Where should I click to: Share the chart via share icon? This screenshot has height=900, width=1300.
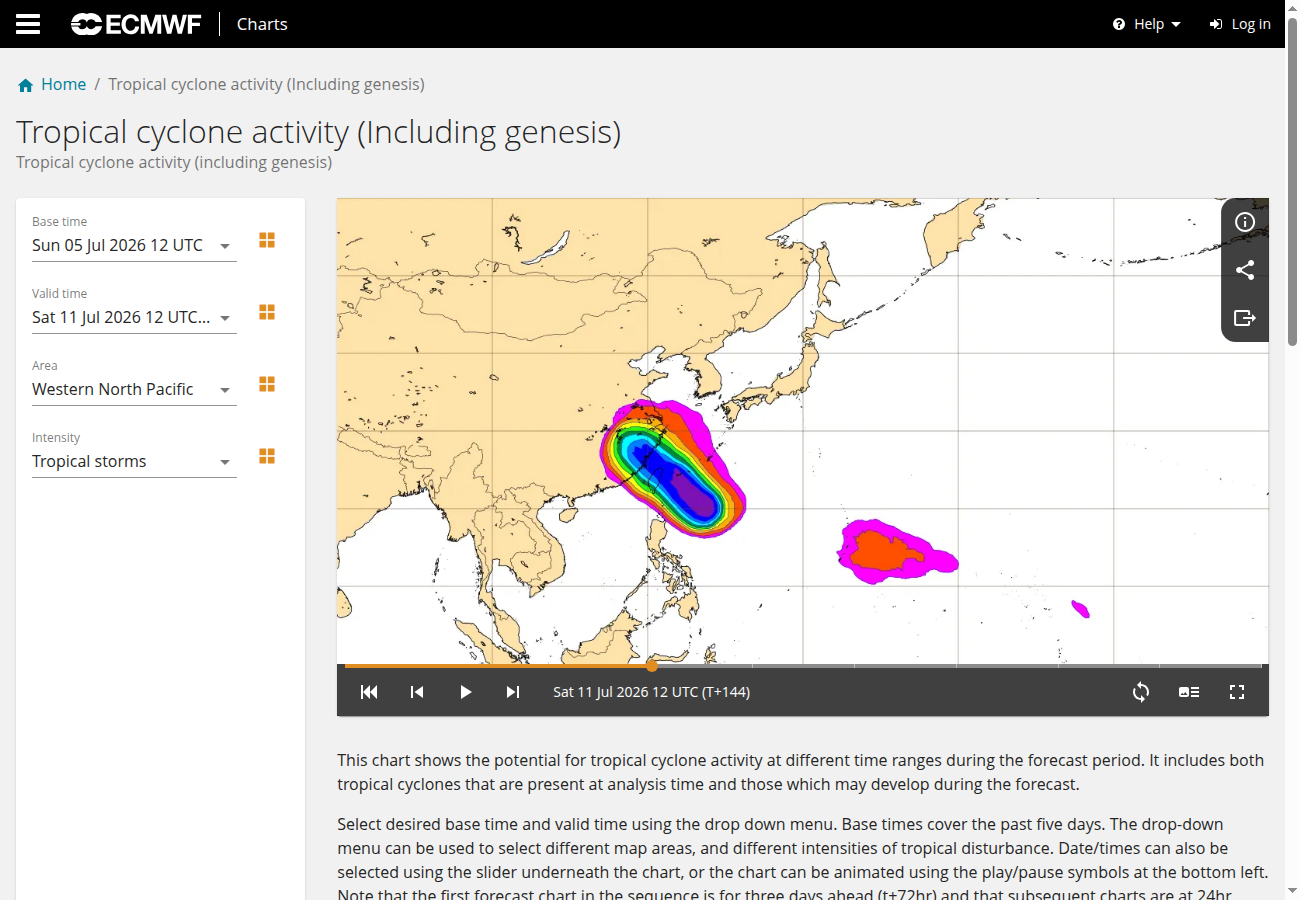pos(1245,270)
